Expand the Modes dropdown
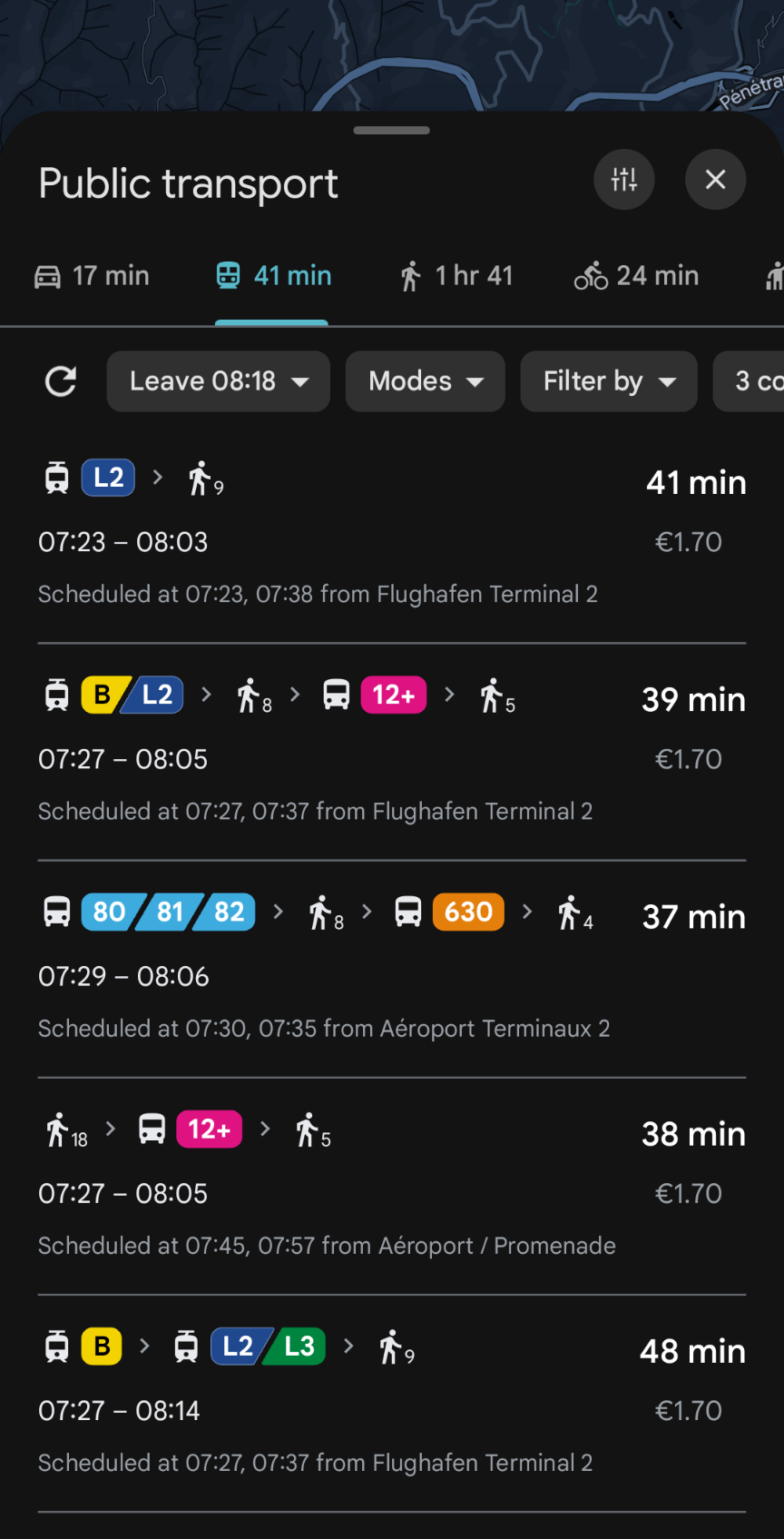The height and width of the screenshot is (1539, 784). (x=425, y=381)
